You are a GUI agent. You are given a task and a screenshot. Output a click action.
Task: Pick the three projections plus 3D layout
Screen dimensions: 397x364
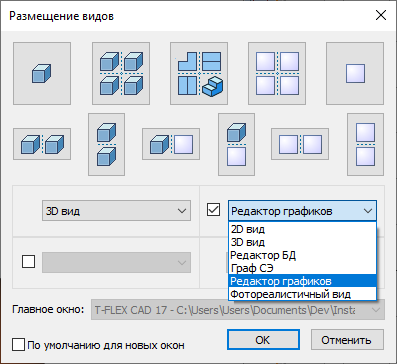199,73
